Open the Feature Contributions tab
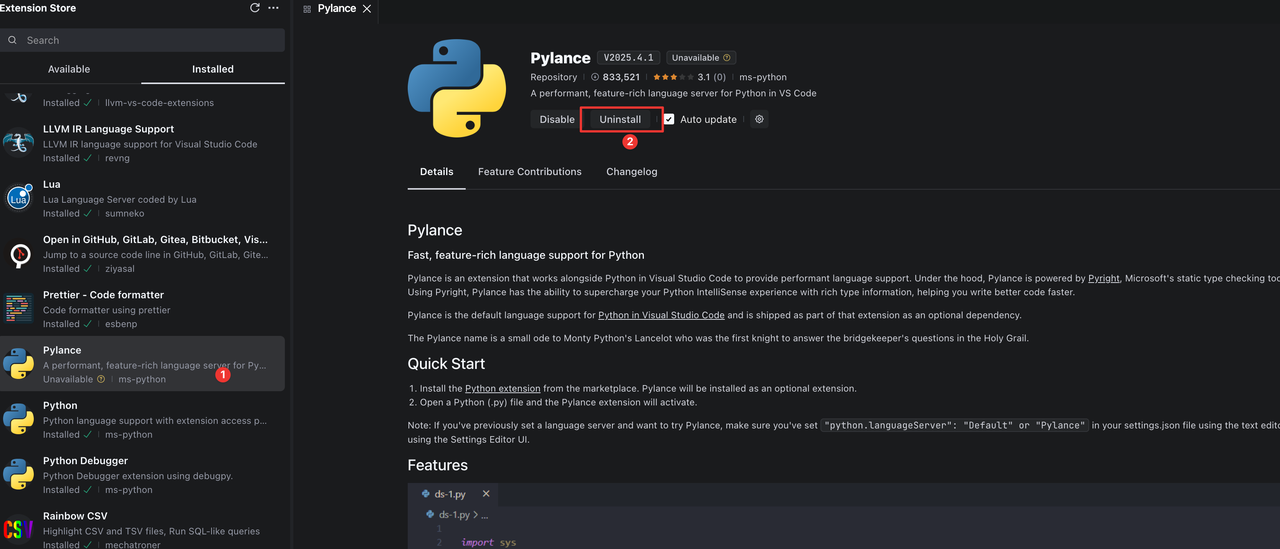 pyautogui.click(x=529, y=172)
